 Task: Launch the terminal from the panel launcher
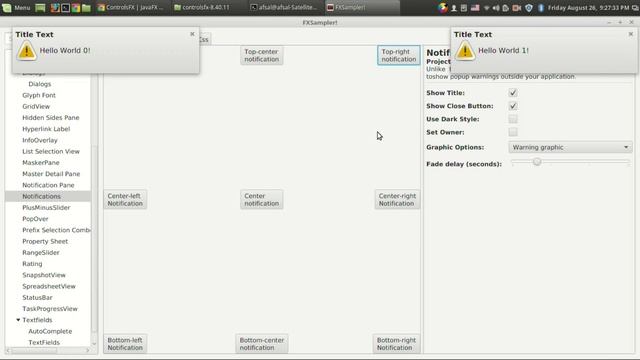click(65, 7)
